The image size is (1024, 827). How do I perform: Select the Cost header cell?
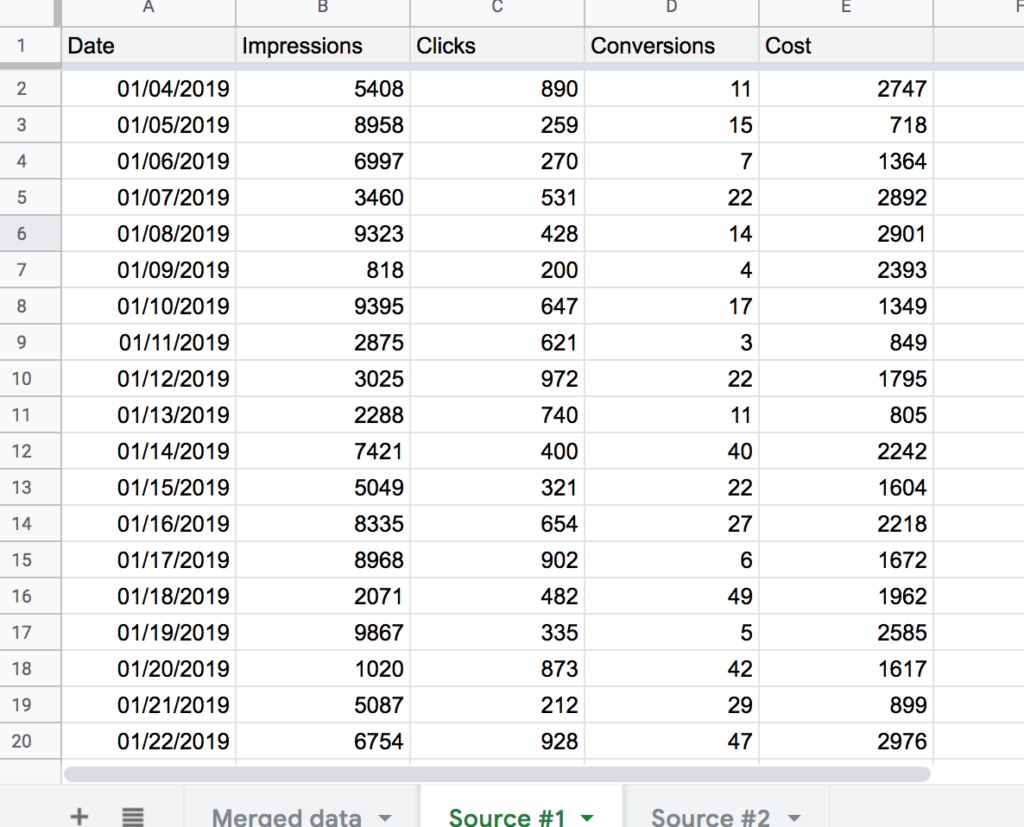click(x=845, y=46)
